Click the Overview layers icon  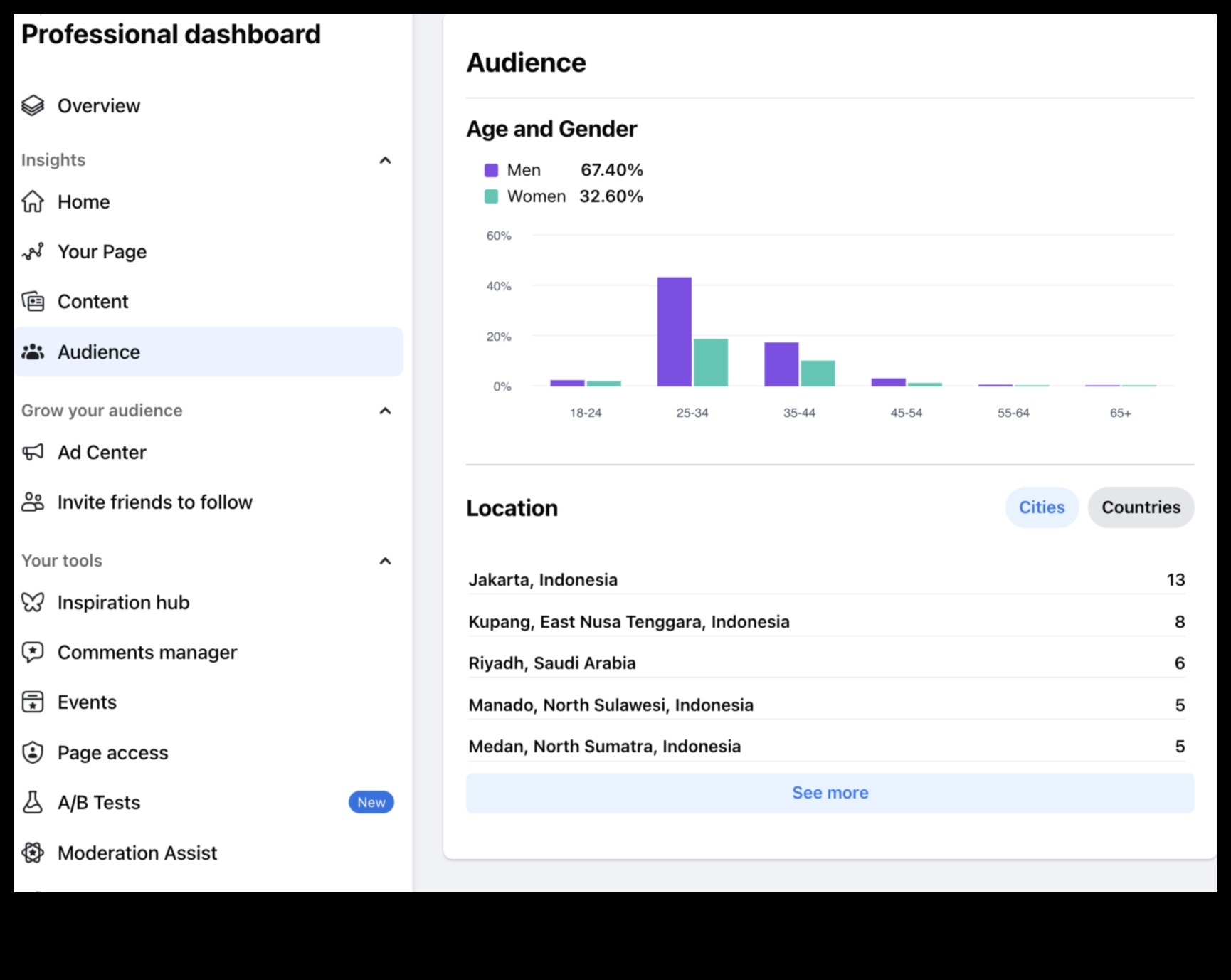click(33, 105)
